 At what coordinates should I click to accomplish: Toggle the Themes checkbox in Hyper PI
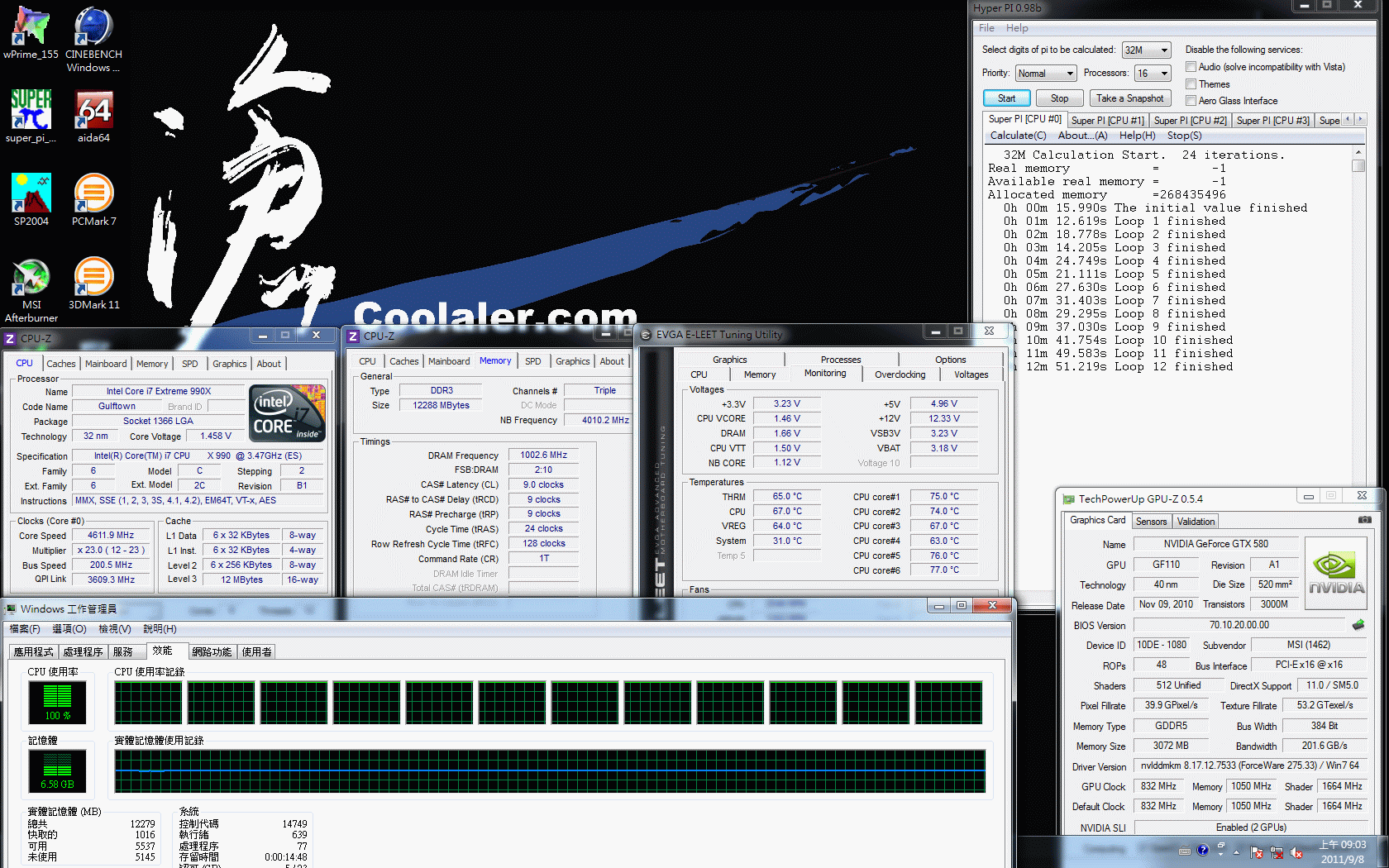pos(1191,83)
